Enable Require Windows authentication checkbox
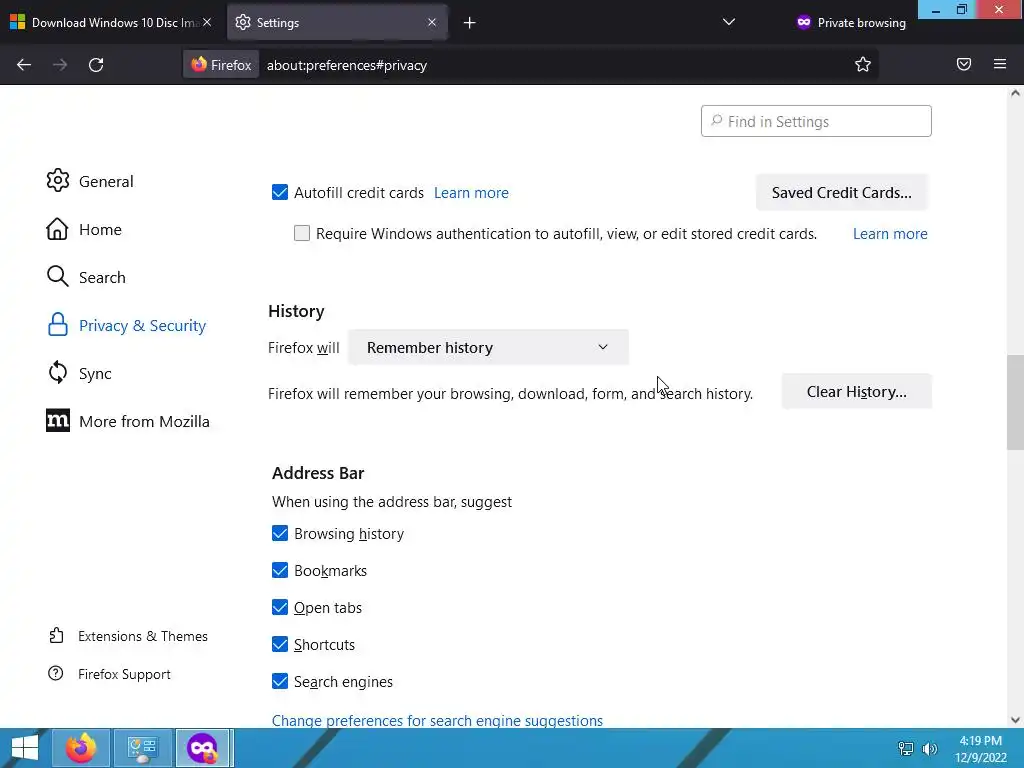 [302, 233]
